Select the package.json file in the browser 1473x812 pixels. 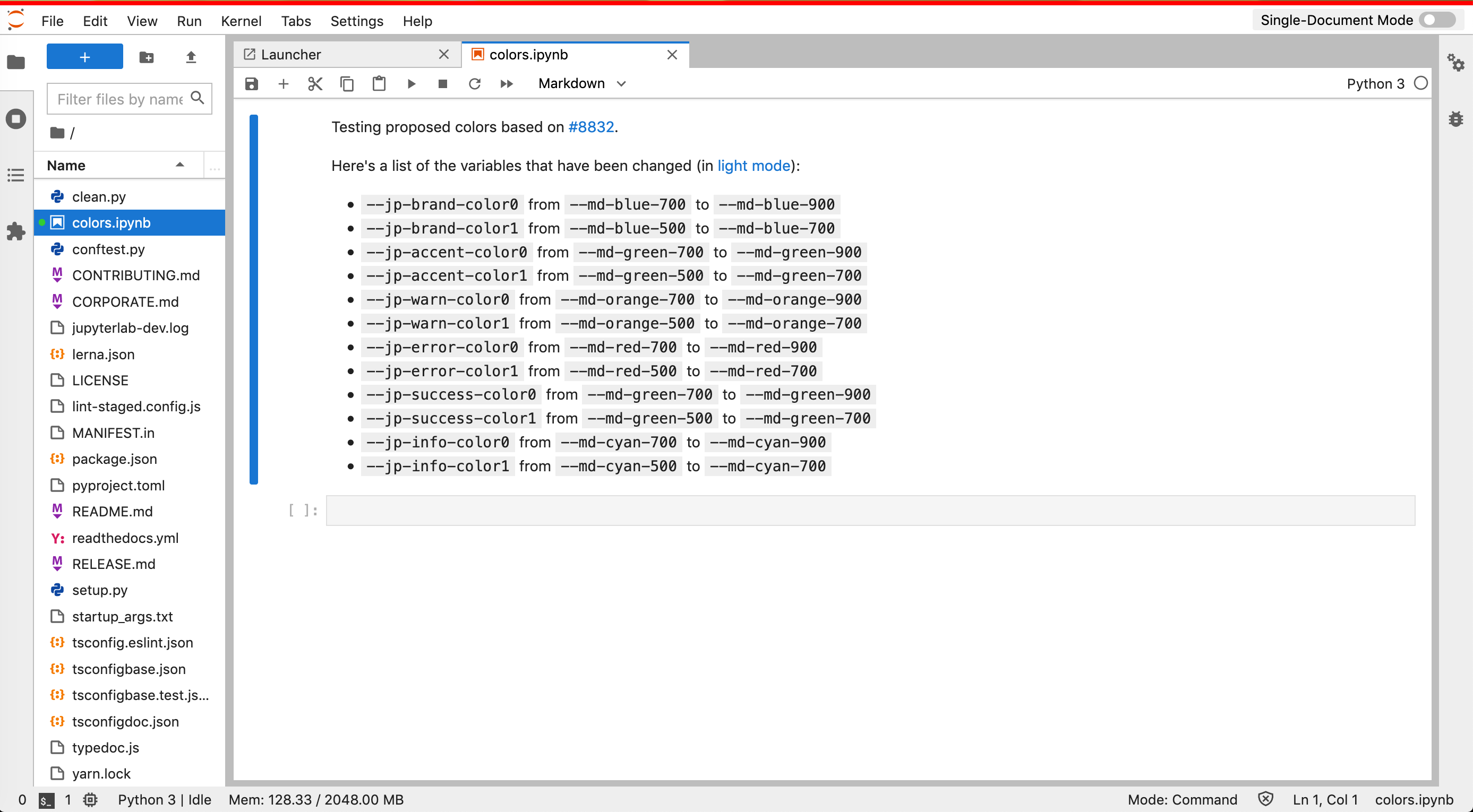click(114, 459)
